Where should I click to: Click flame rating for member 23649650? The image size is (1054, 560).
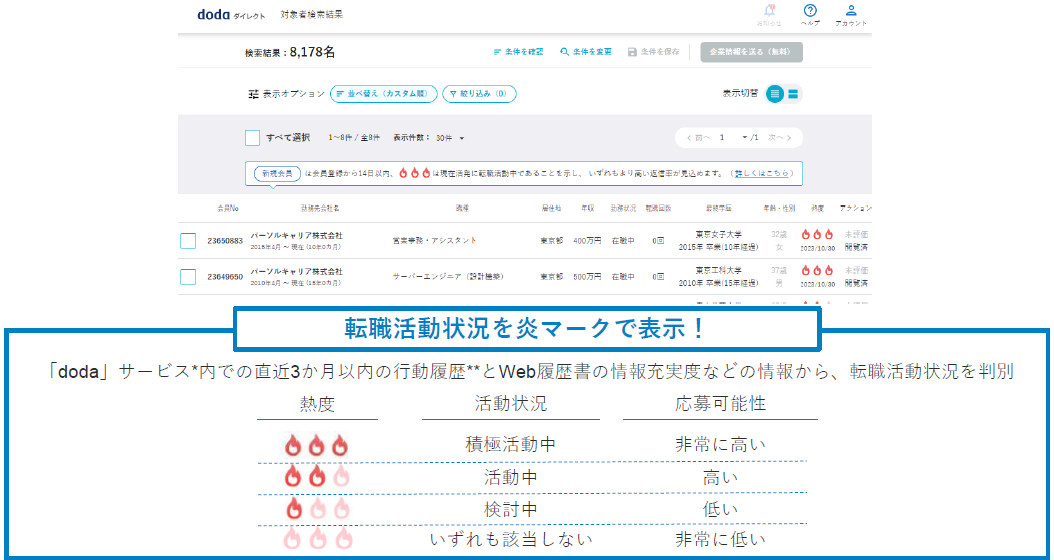point(817,271)
